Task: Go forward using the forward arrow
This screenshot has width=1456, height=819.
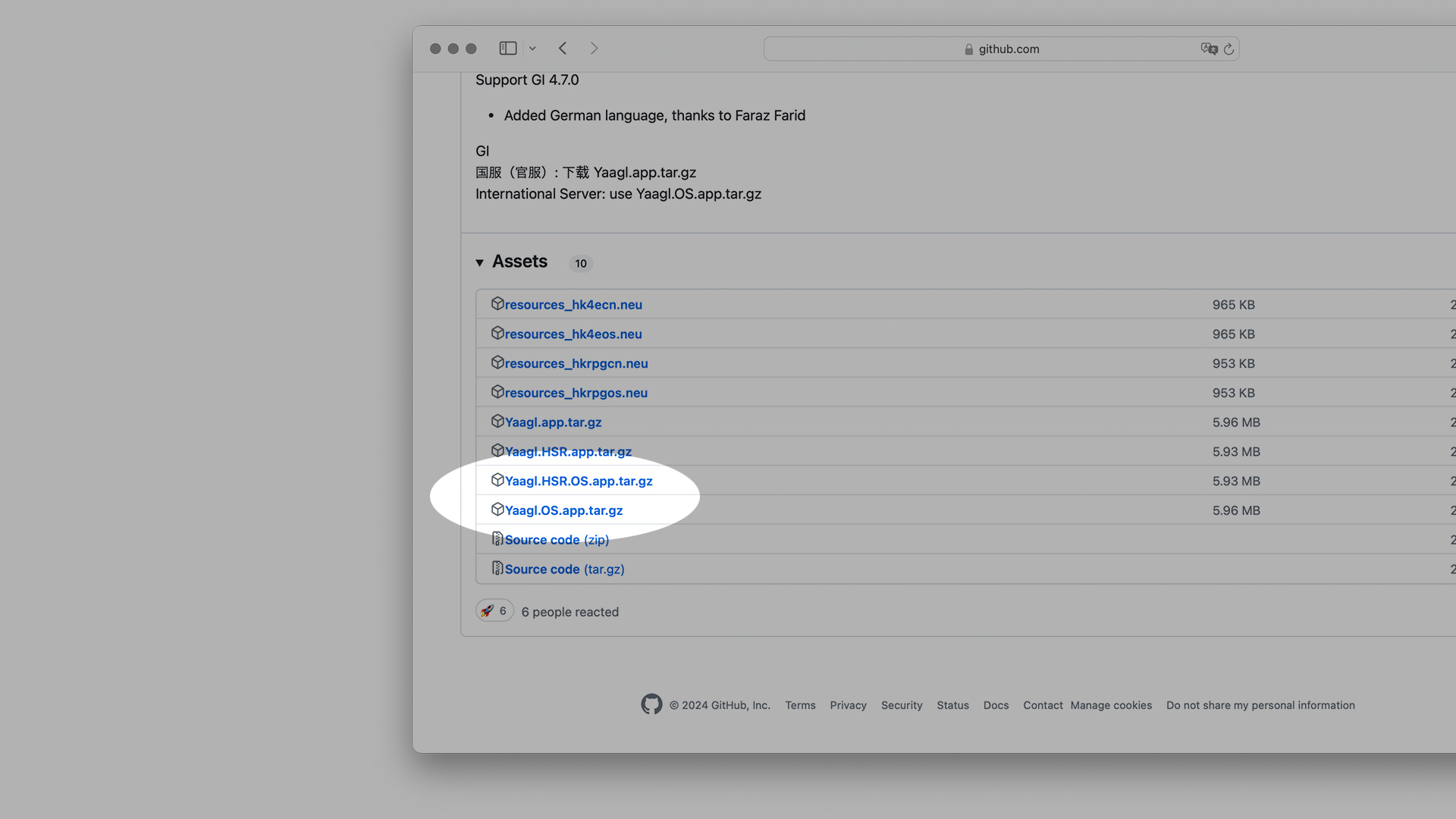Action: tap(594, 49)
